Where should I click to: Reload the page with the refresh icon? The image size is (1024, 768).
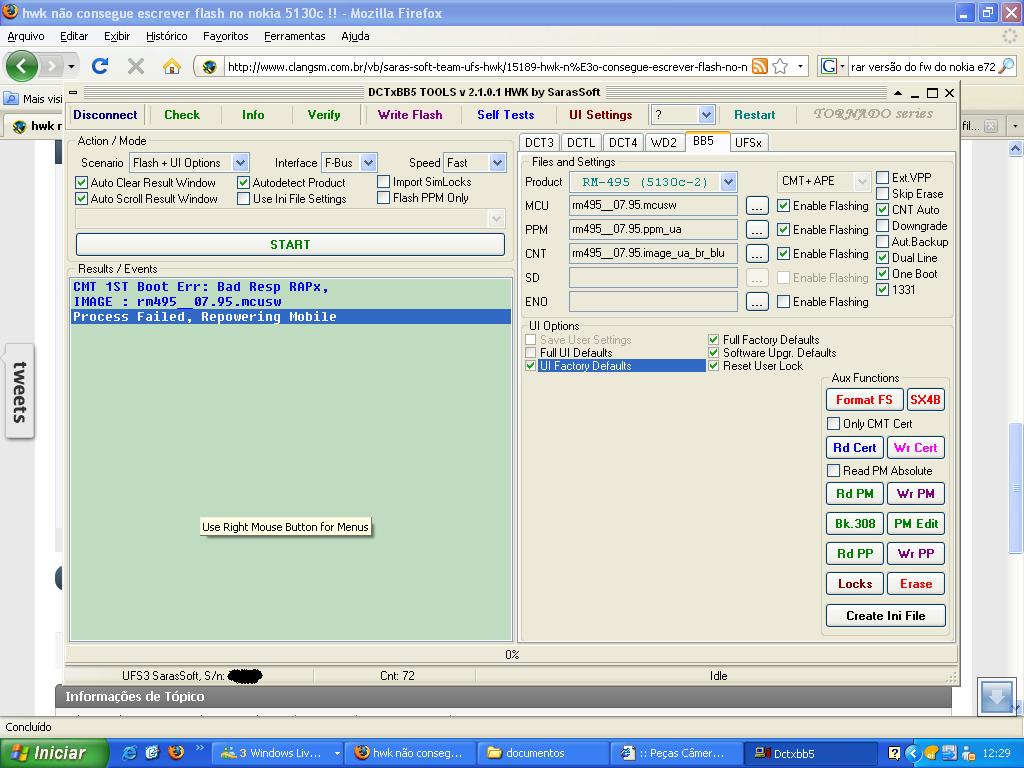[x=100, y=66]
